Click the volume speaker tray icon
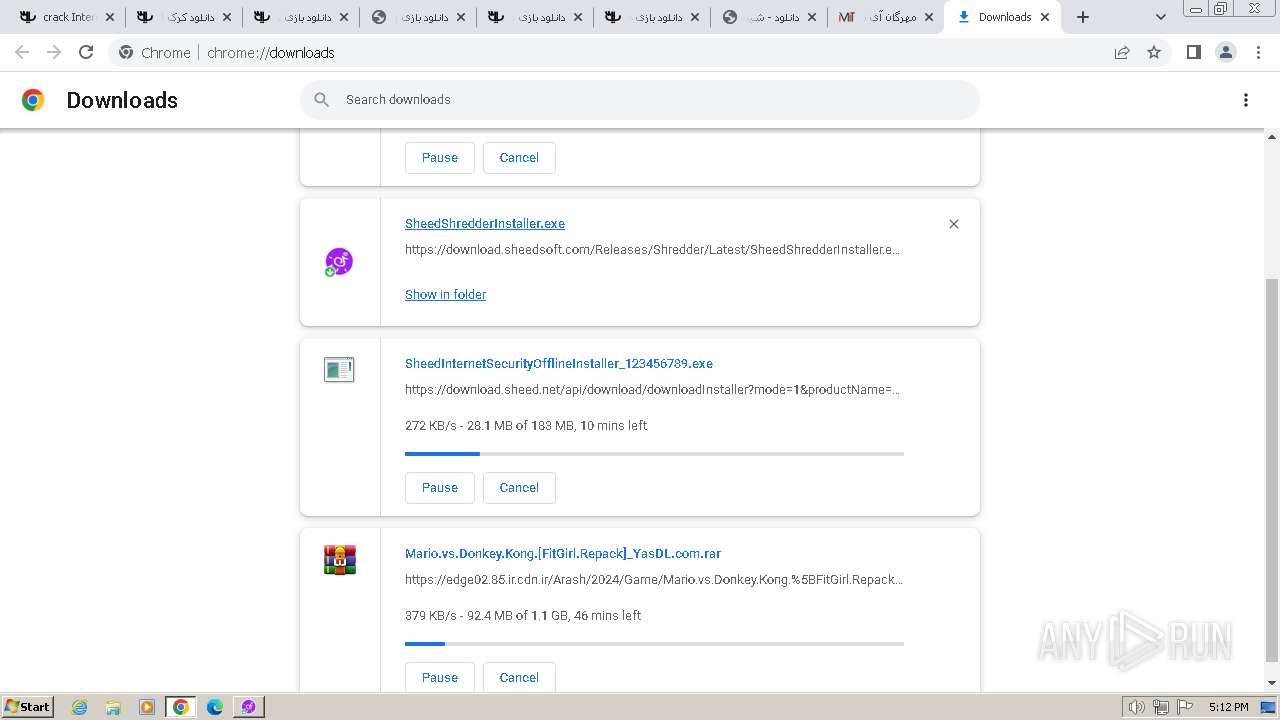The height and width of the screenshot is (720, 1280). (1137, 707)
